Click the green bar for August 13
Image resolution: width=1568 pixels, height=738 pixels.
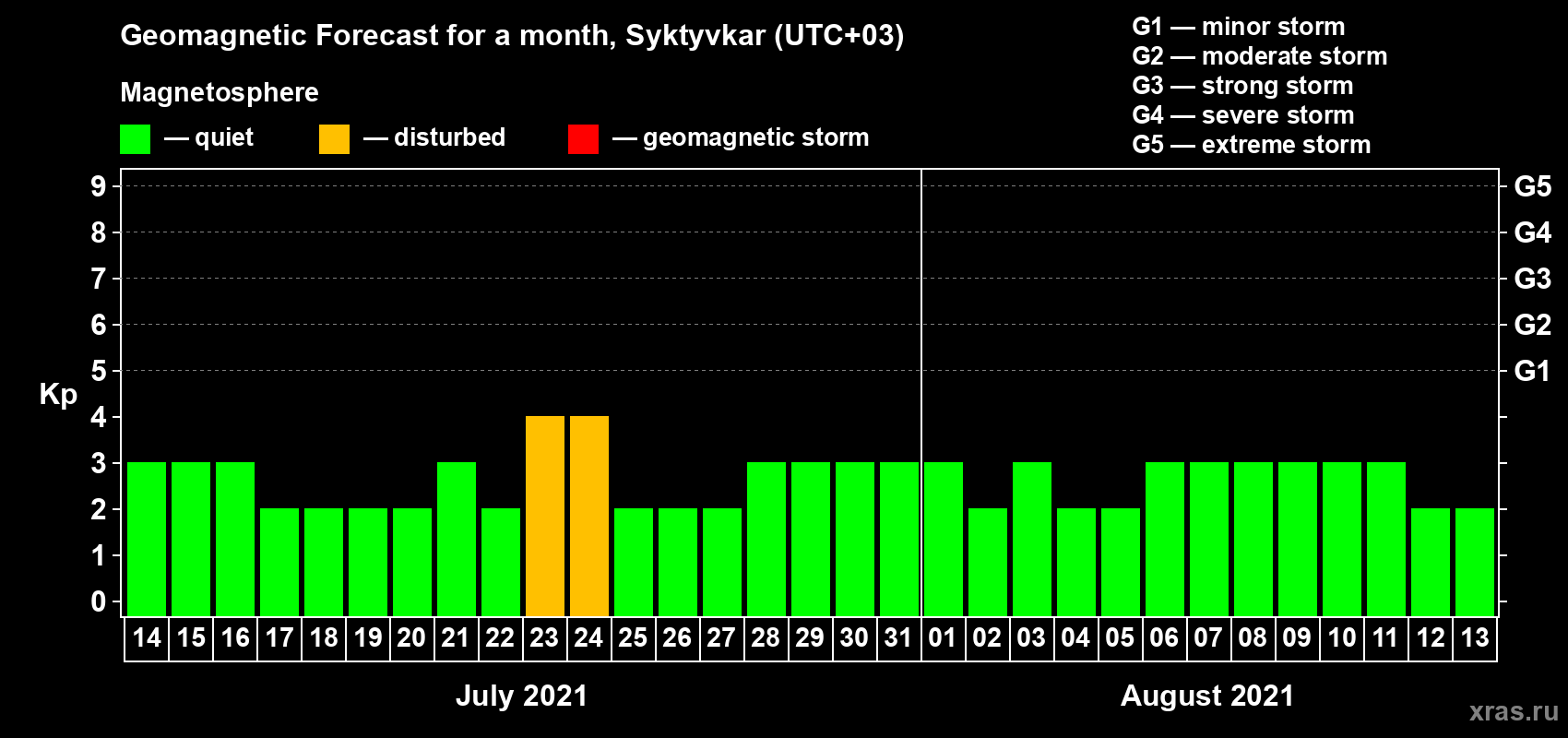tap(1475, 562)
